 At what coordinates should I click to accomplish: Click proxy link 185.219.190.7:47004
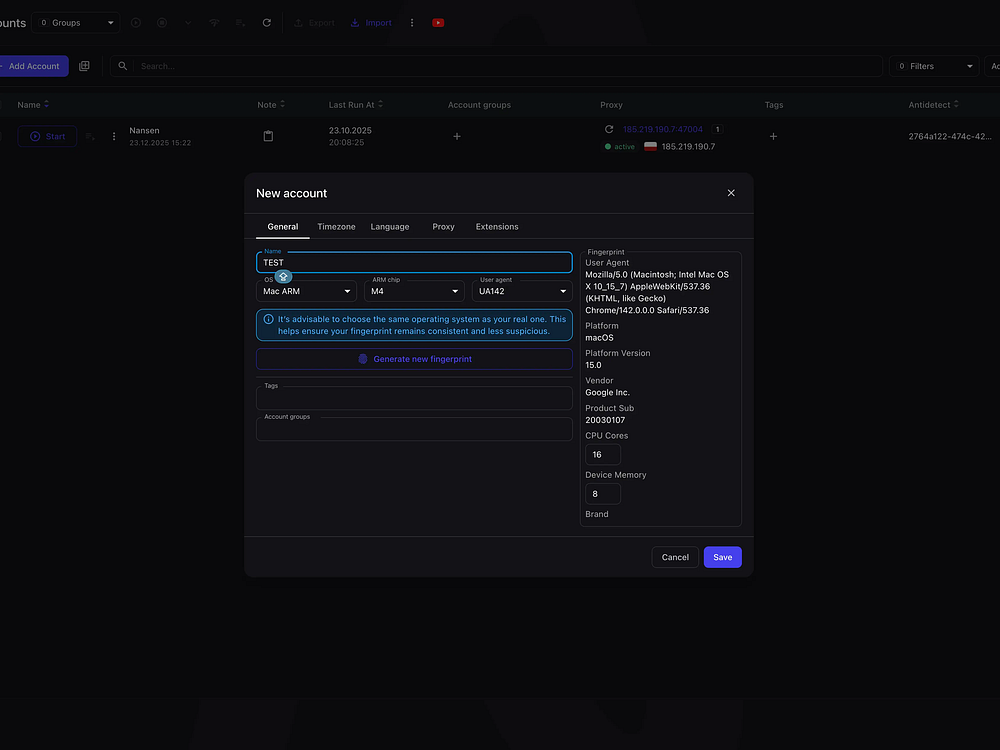pos(663,129)
